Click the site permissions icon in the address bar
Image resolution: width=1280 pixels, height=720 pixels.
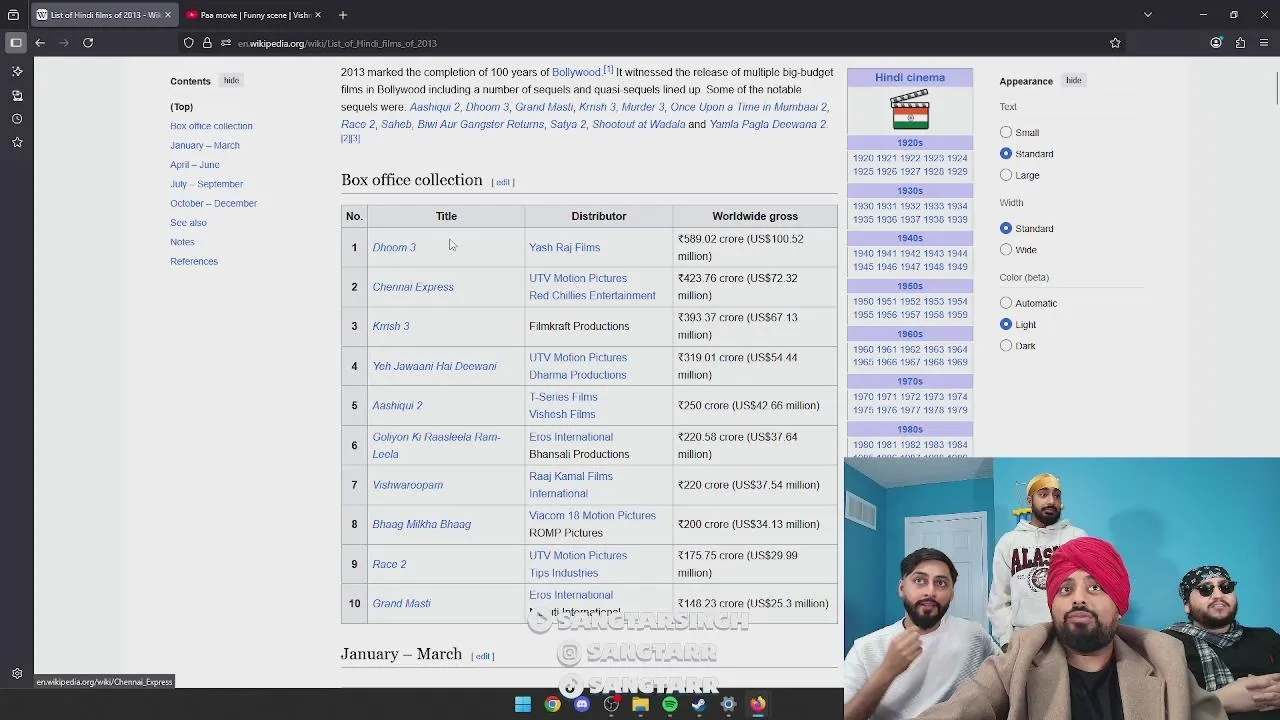coord(226,43)
